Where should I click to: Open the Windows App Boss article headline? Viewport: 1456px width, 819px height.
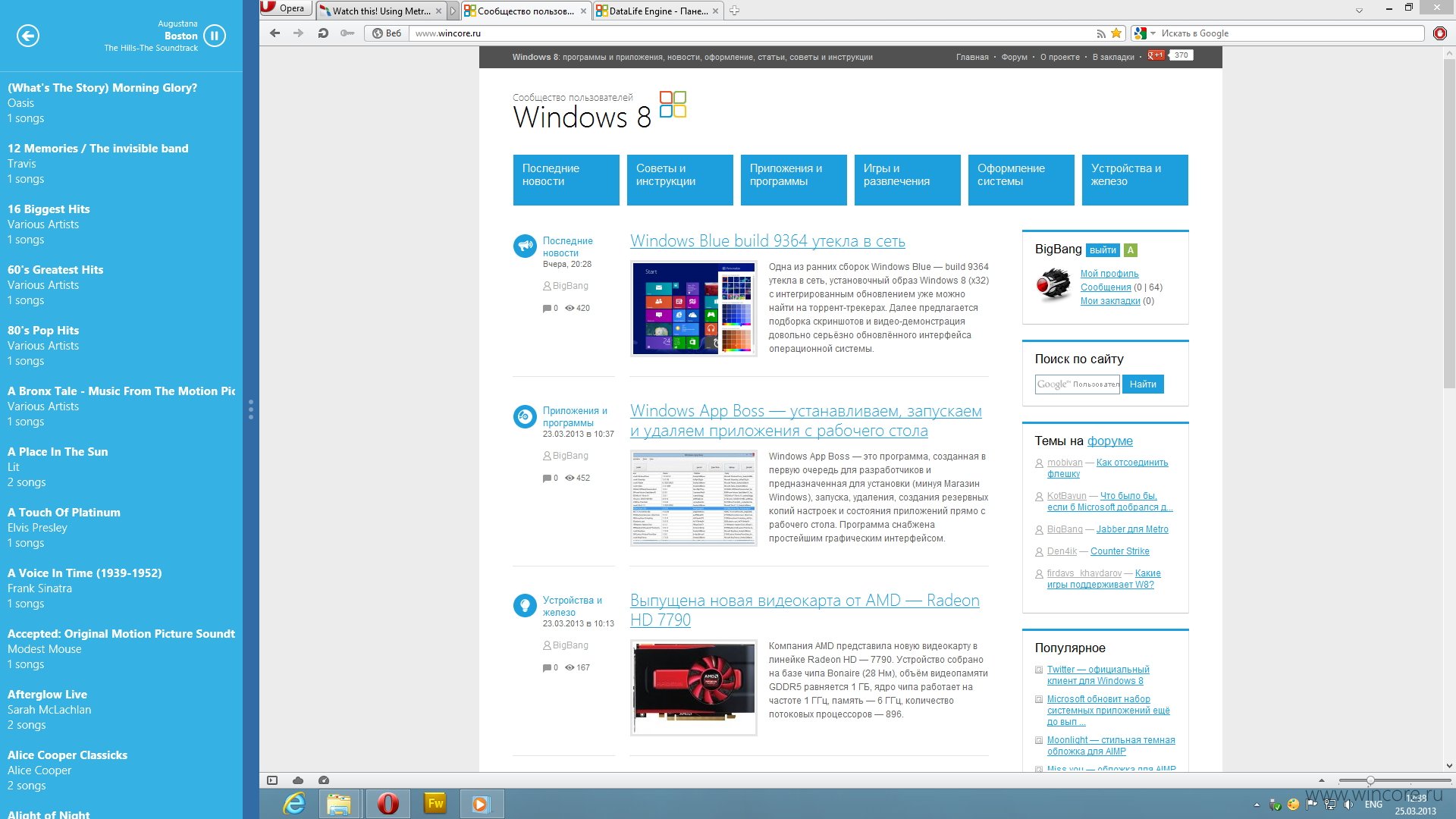(805, 421)
